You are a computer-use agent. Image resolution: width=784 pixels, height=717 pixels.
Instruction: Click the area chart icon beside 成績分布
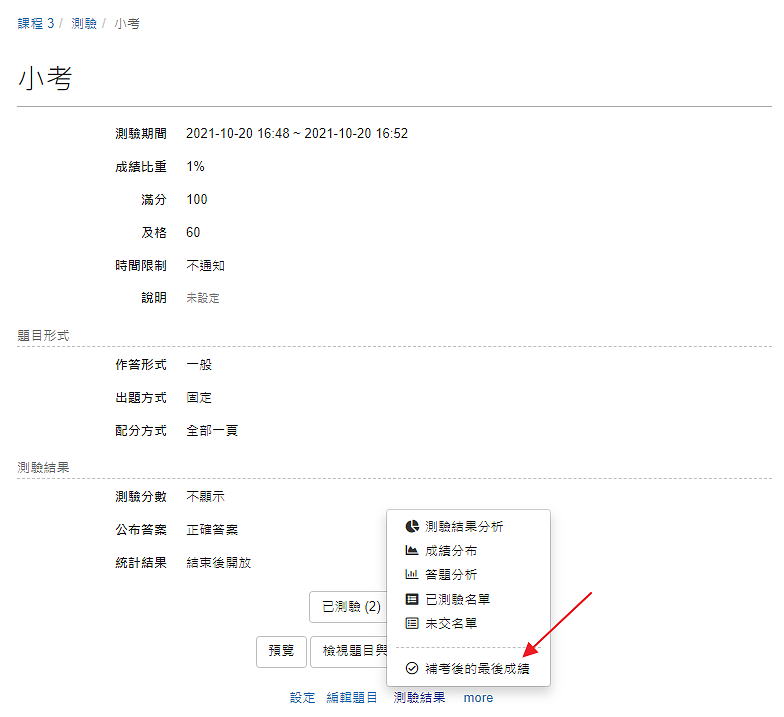(412, 550)
